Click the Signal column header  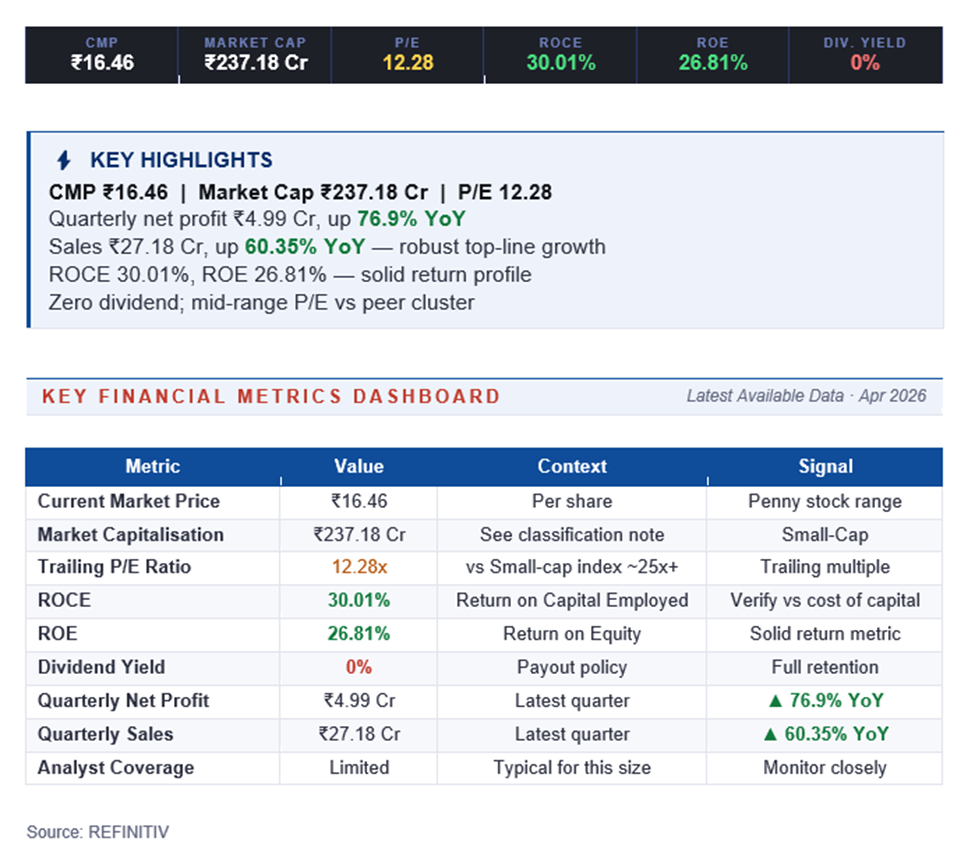click(x=825, y=466)
